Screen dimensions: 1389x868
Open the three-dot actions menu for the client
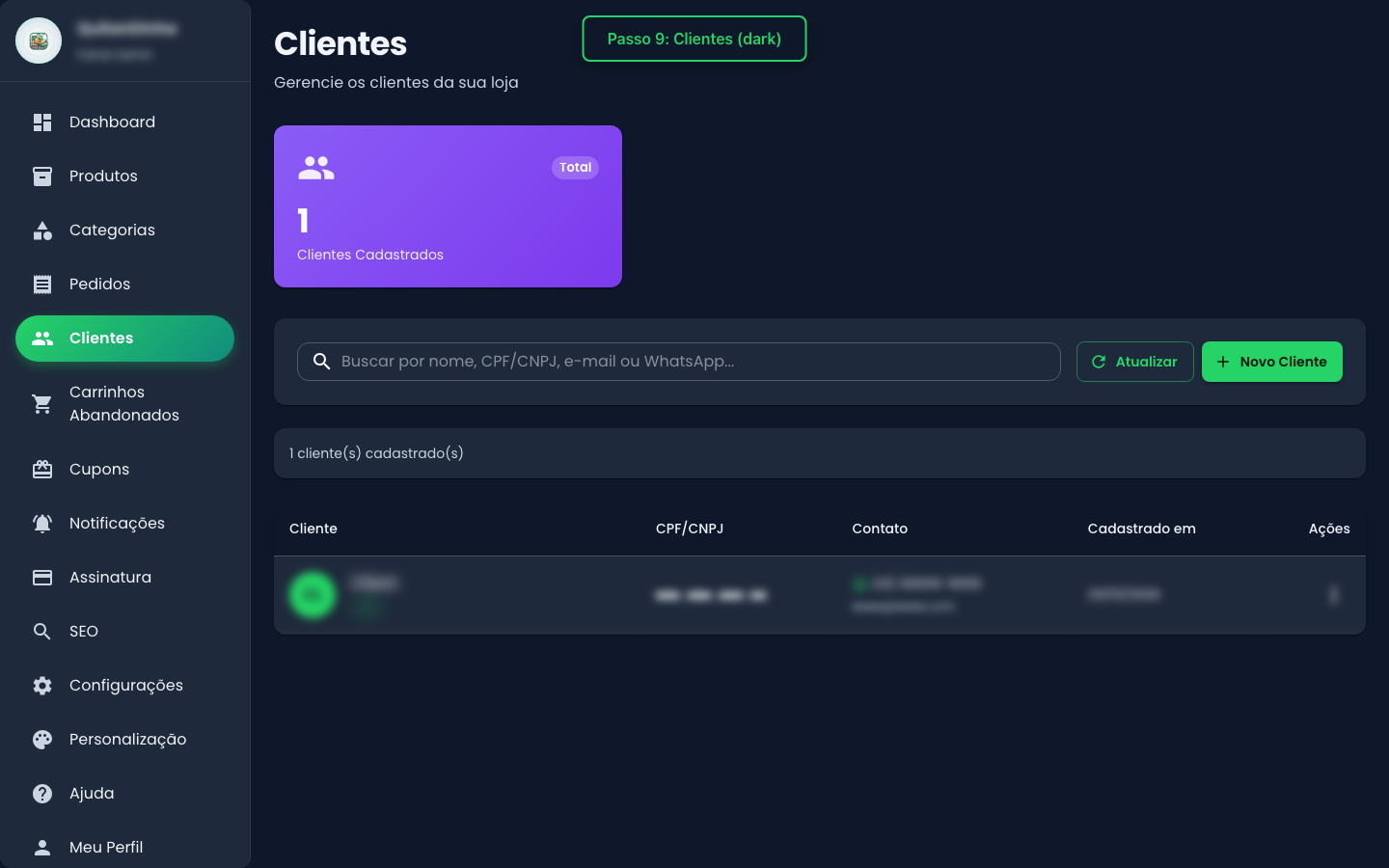1334,595
